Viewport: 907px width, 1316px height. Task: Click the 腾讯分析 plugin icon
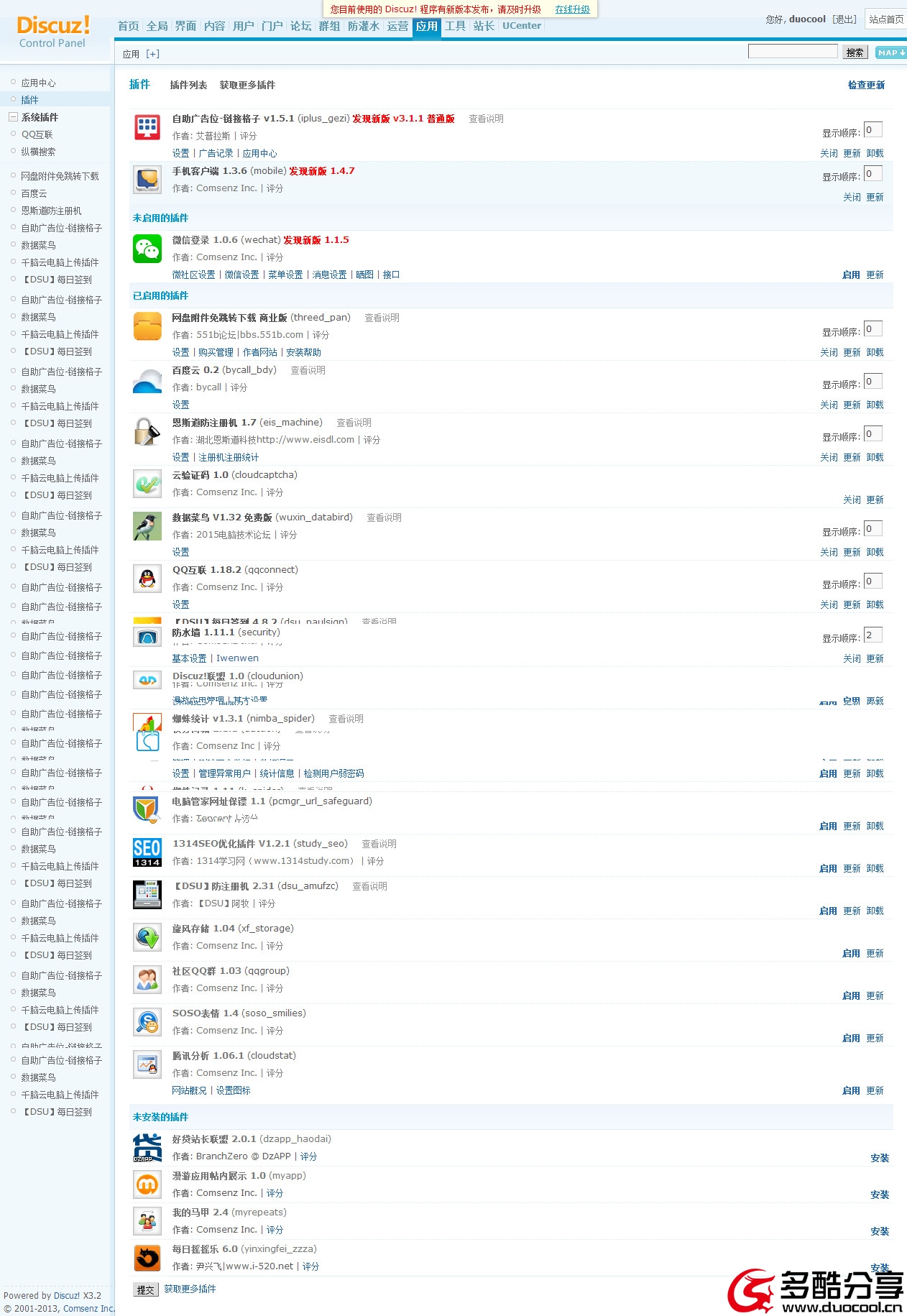147,1064
